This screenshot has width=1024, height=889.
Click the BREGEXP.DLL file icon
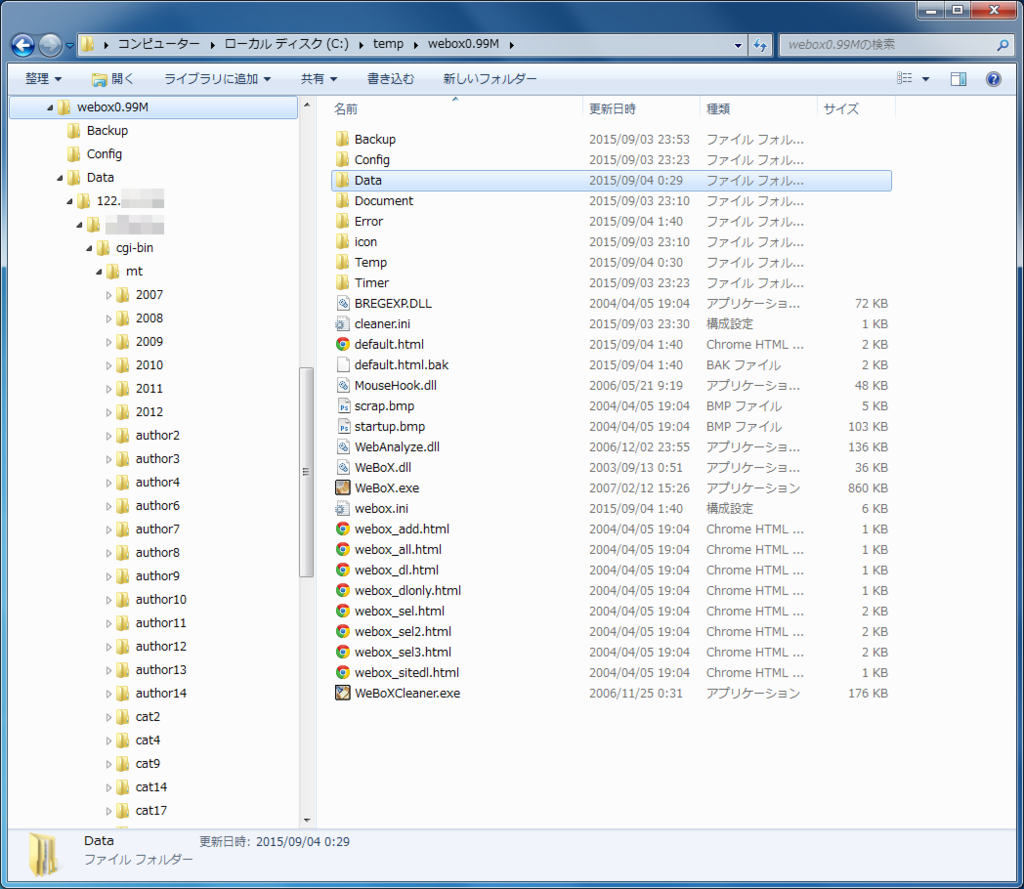[342, 303]
